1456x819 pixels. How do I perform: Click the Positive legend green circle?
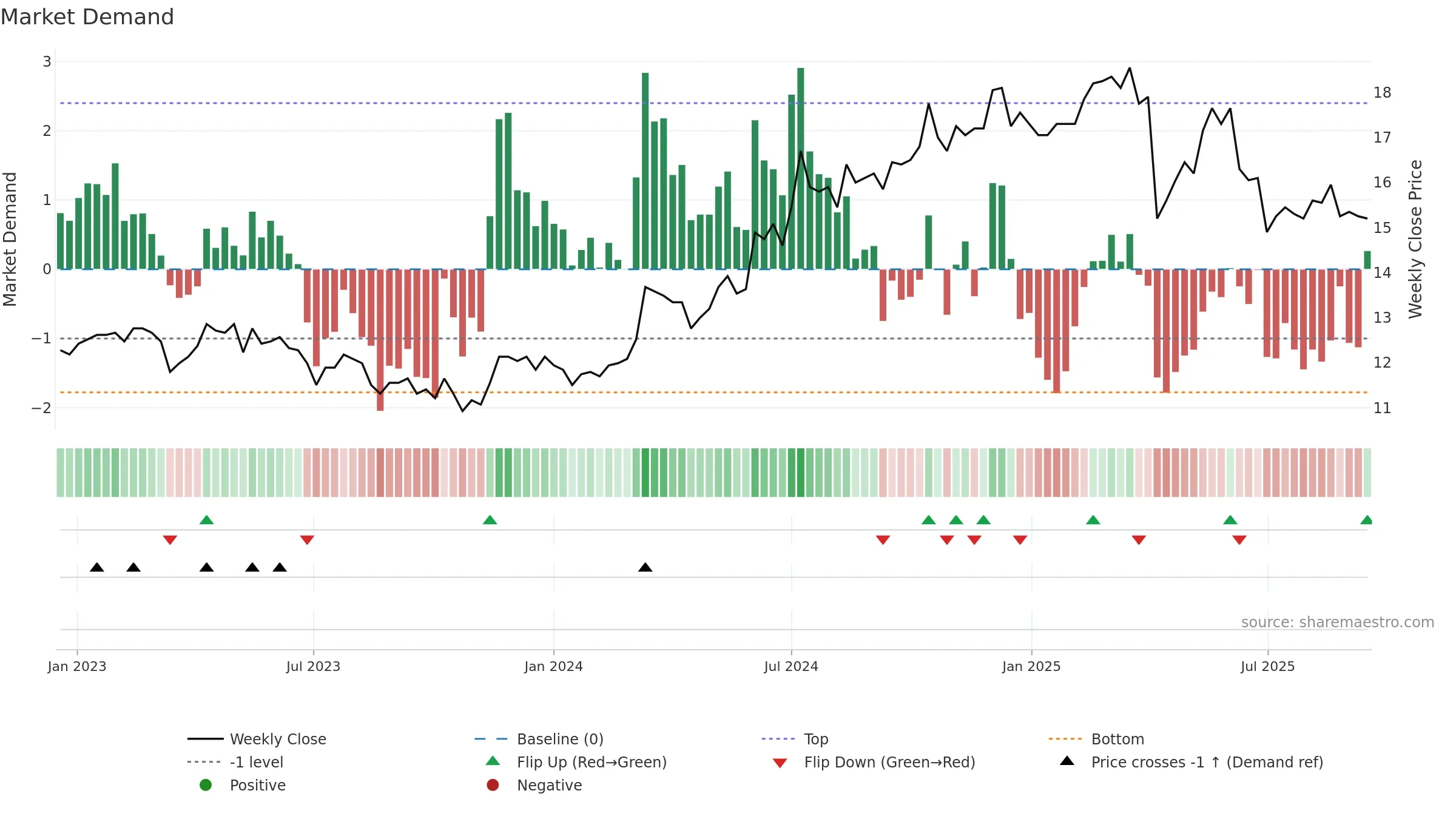(x=206, y=785)
